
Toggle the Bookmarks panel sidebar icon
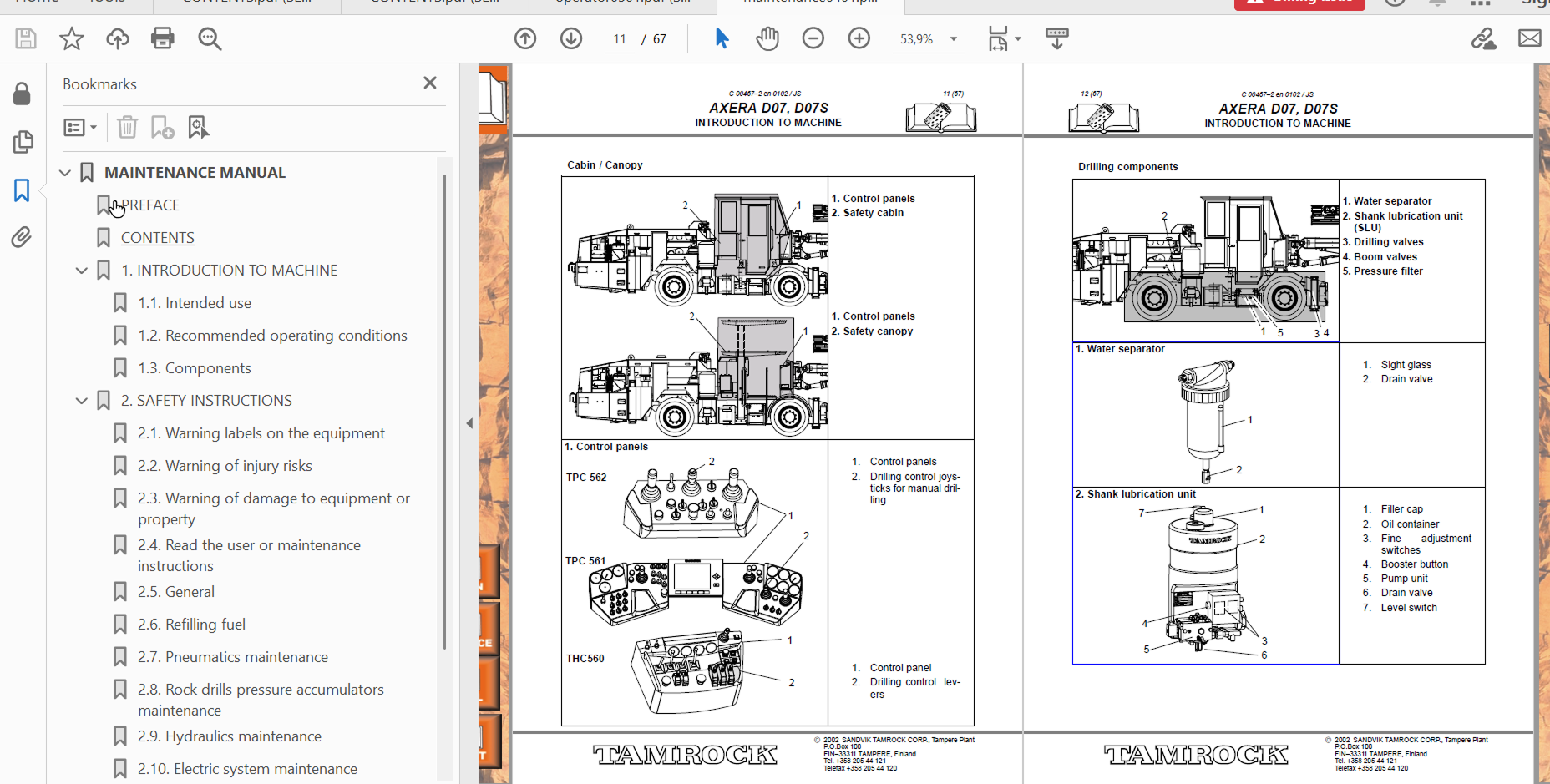[22, 190]
